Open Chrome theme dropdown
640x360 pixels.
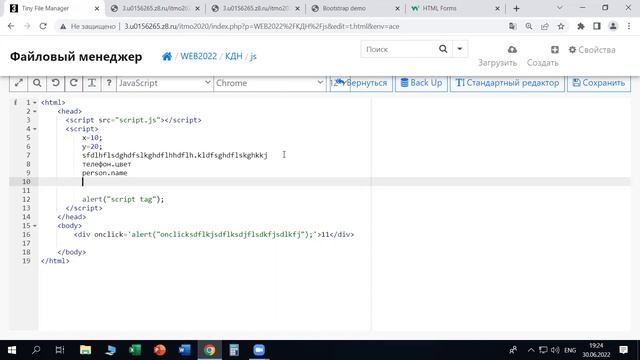[269, 83]
